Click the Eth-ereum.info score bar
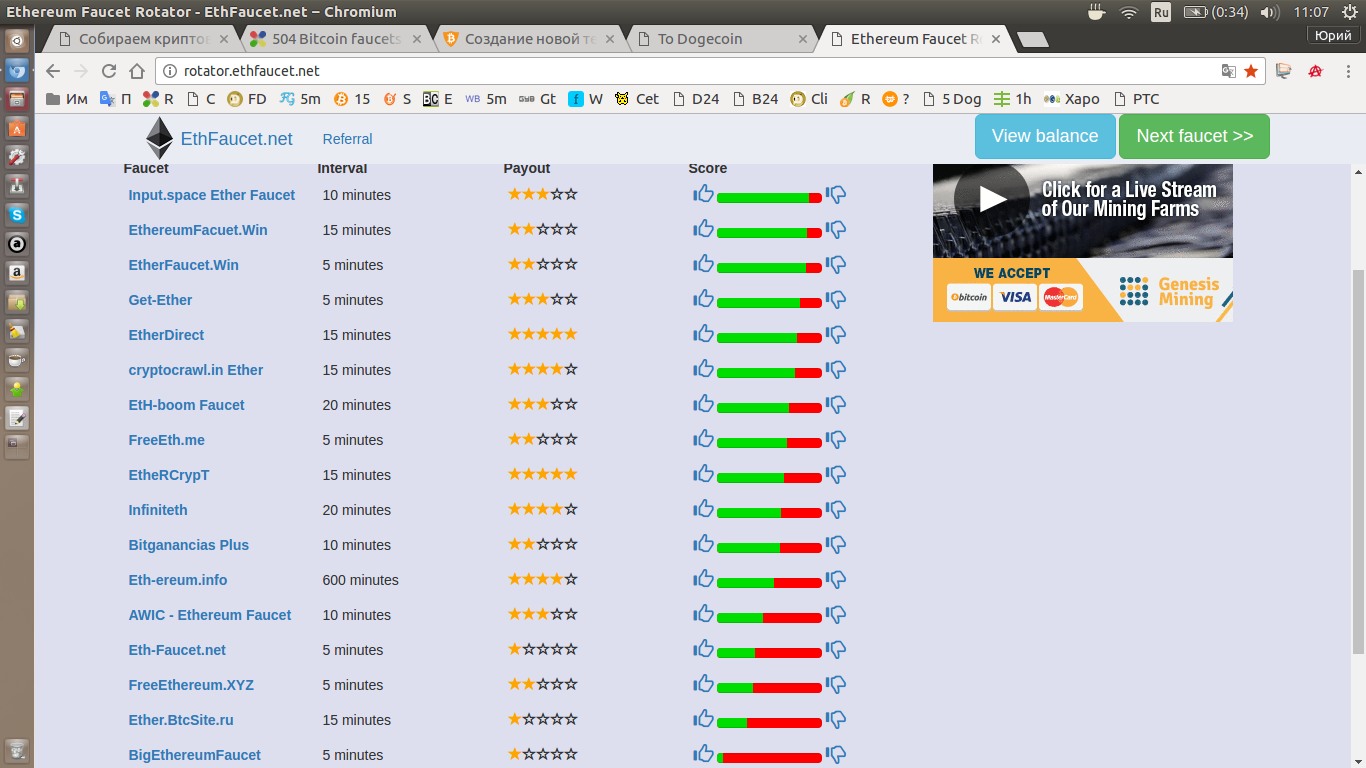 [769, 583]
